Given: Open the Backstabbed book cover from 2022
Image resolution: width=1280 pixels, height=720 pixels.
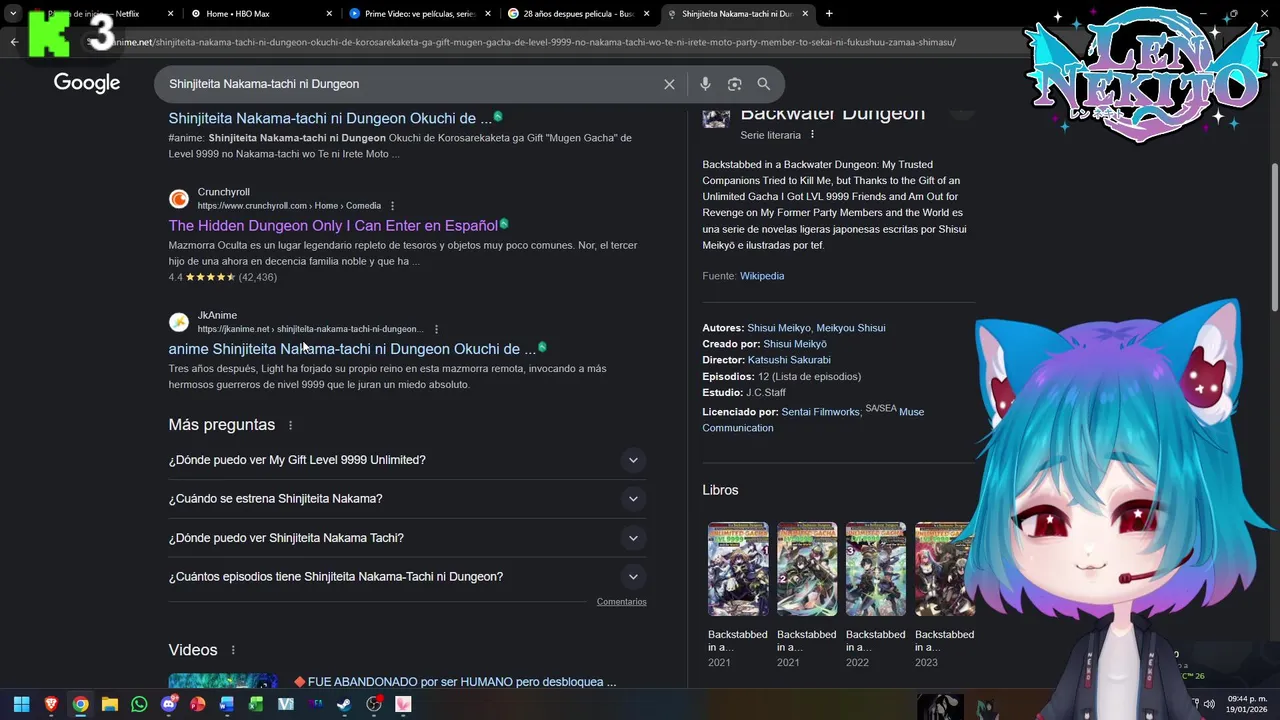Looking at the screenshot, I should point(876,569).
